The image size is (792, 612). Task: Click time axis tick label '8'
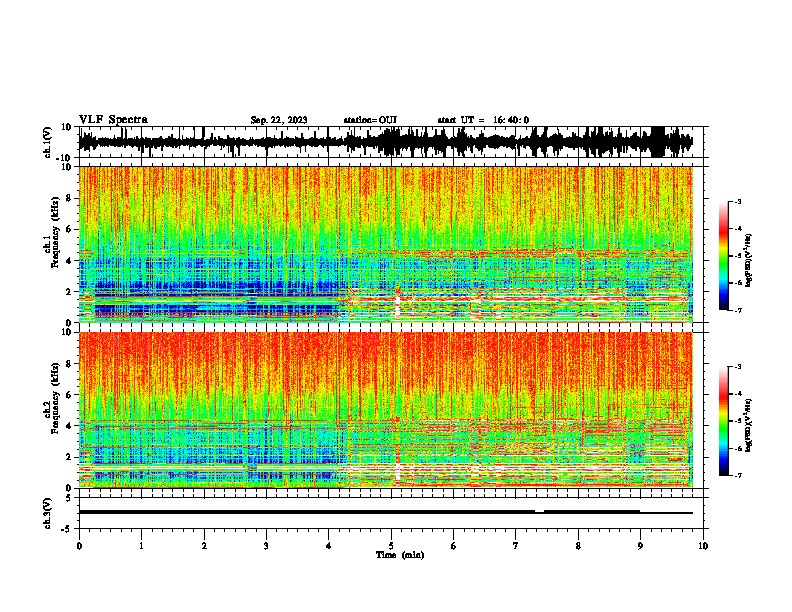[578, 546]
